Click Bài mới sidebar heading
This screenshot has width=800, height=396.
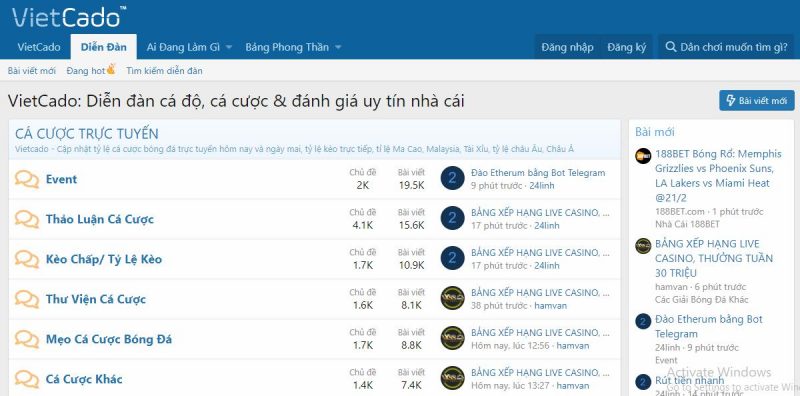[655, 132]
